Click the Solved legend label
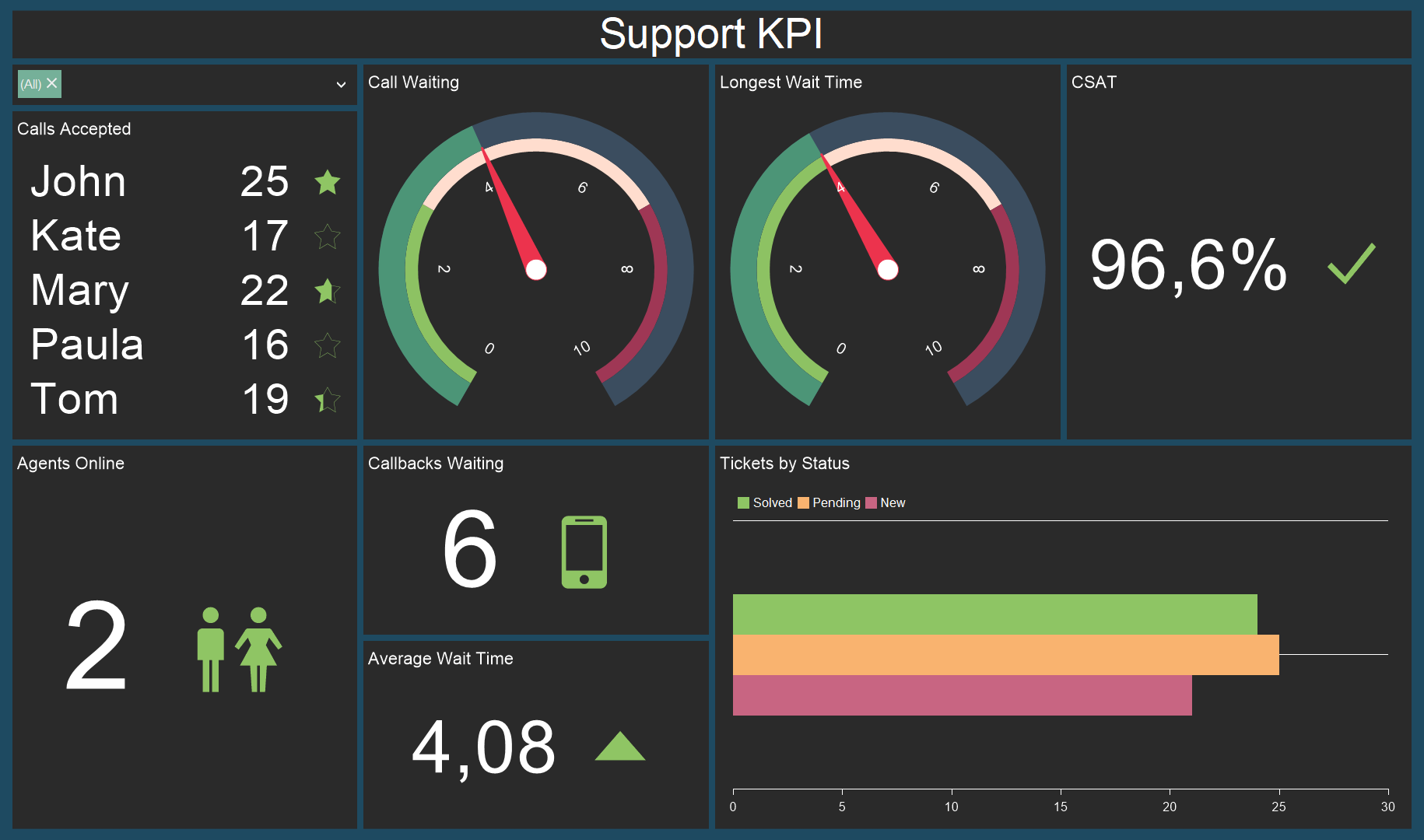The width and height of the screenshot is (1424, 840). 773,502
